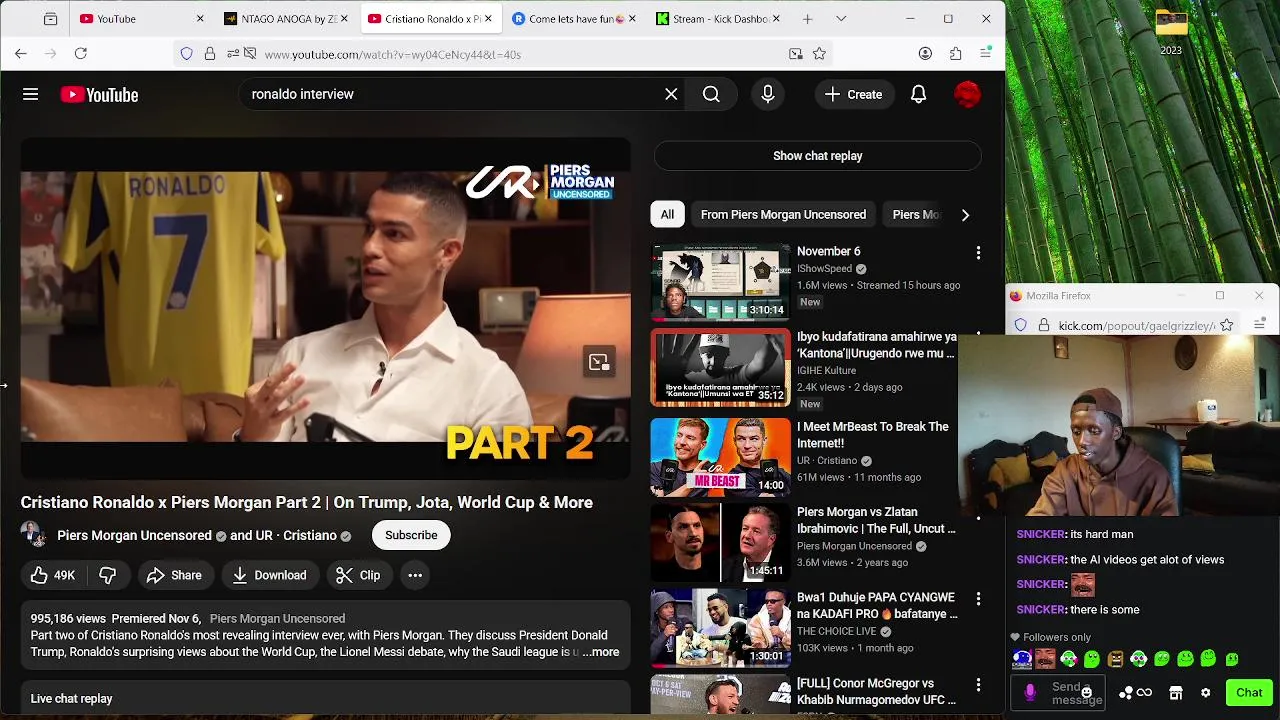
Task: Open 'I Meet MrBeast' video title
Action: [x=873, y=435]
